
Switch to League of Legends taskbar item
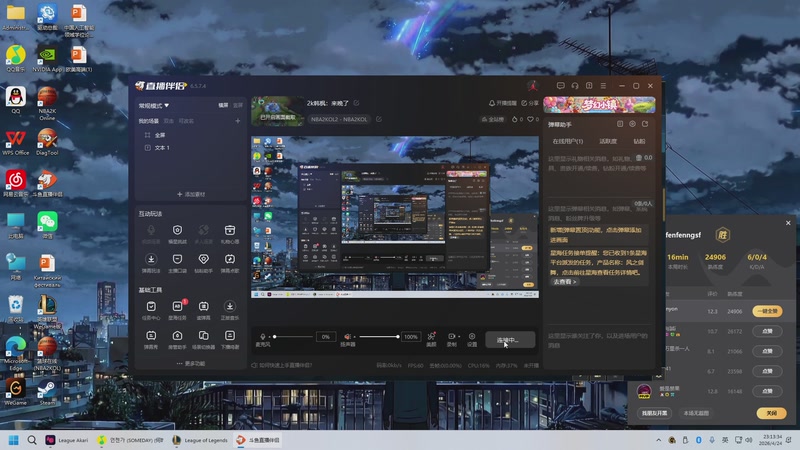point(200,440)
